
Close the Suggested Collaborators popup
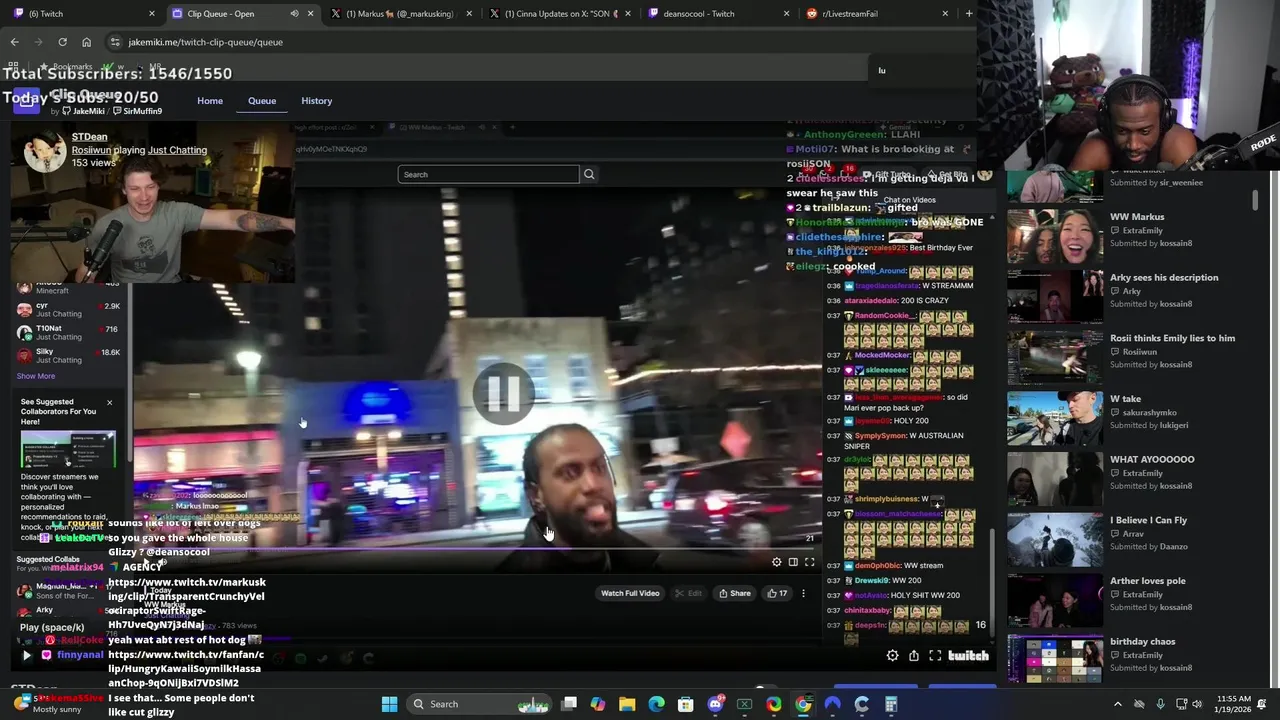(x=110, y=402)
